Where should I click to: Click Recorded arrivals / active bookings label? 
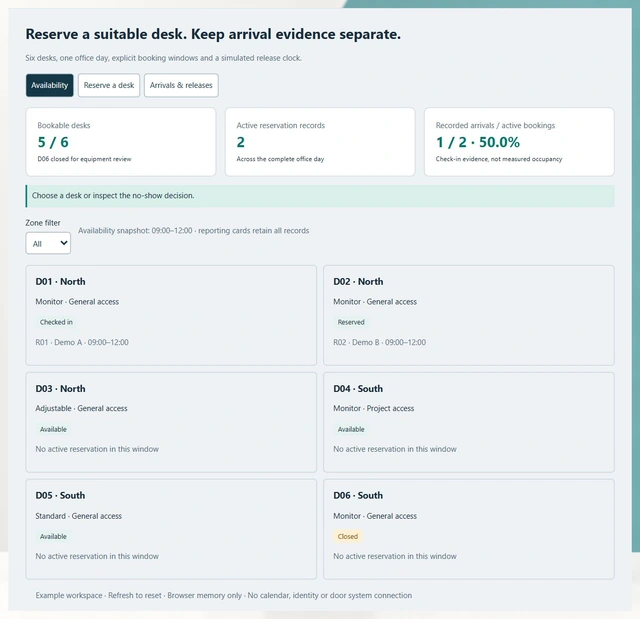496,125
